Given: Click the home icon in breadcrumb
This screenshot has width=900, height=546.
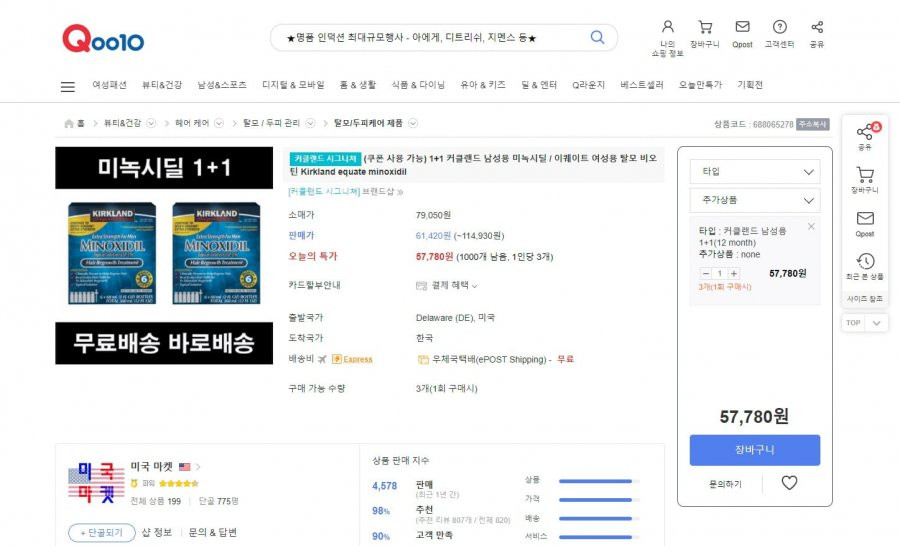Looking at the screenshot, I should pos(69,123).
